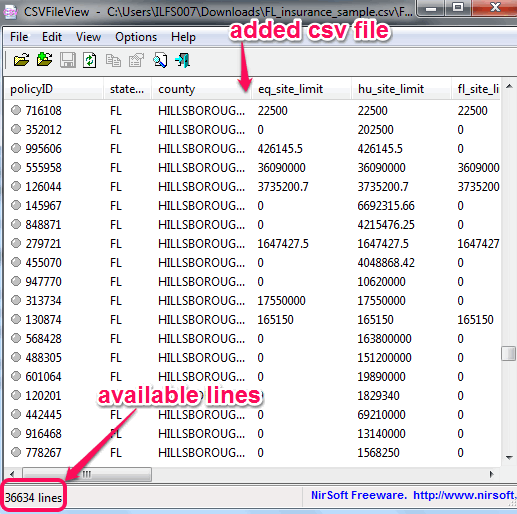Click the row bullet icon for policy 995606

click(16, 148)
